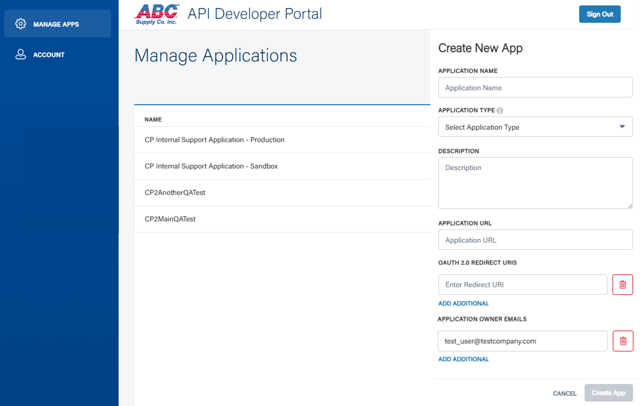
Task: Select the CP2MainQATest application row
Action: (170, 218)
